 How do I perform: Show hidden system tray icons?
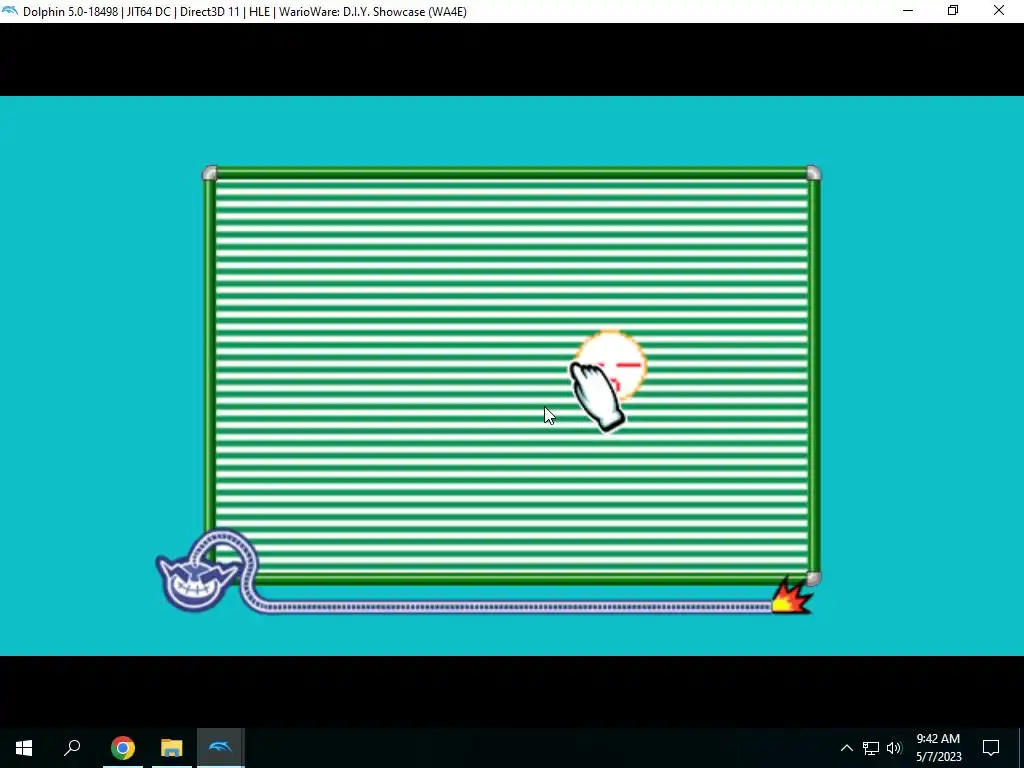pos(846,748)
